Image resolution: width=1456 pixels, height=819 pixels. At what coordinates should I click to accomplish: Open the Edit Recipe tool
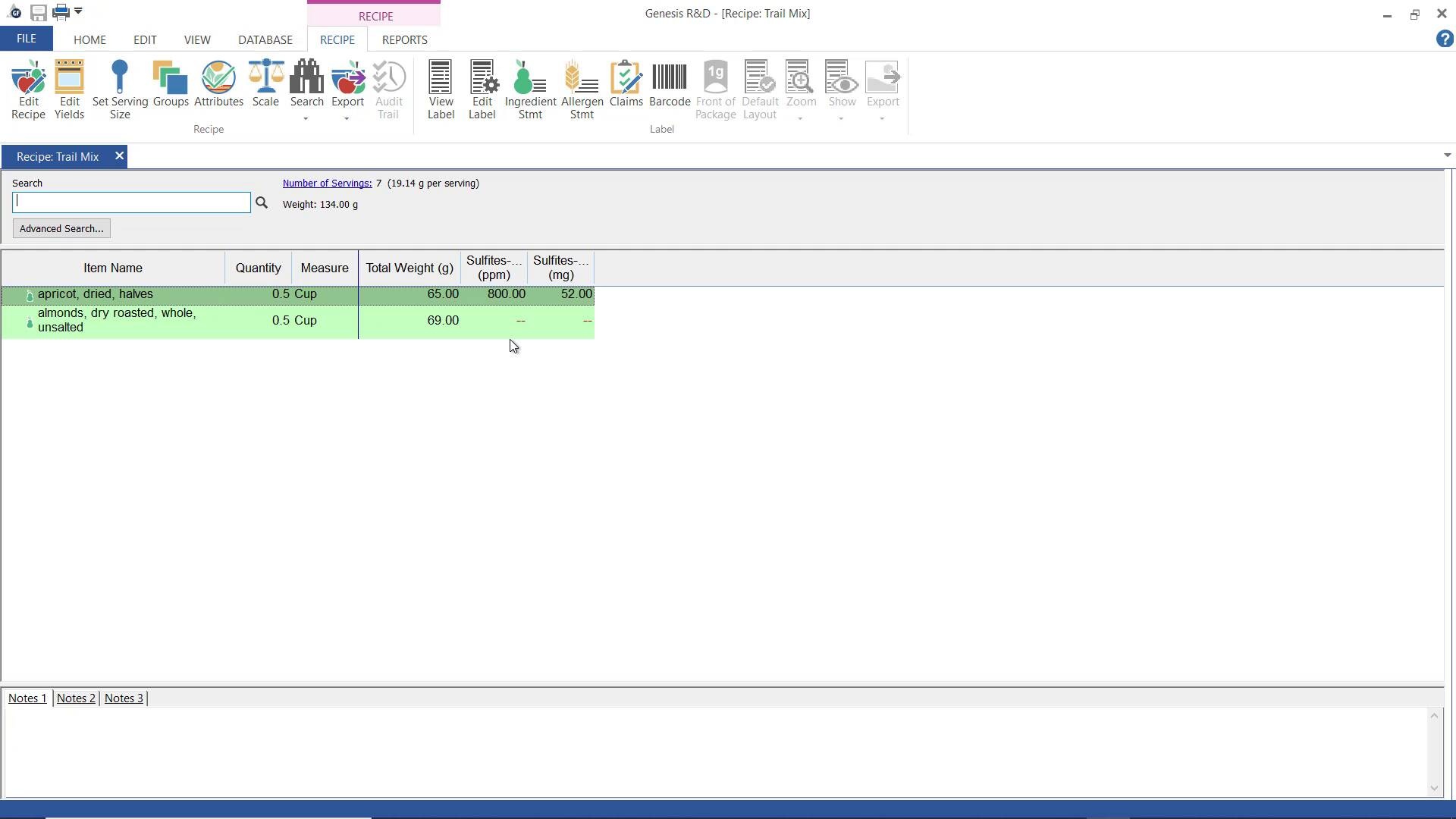[x=28, y=89]
